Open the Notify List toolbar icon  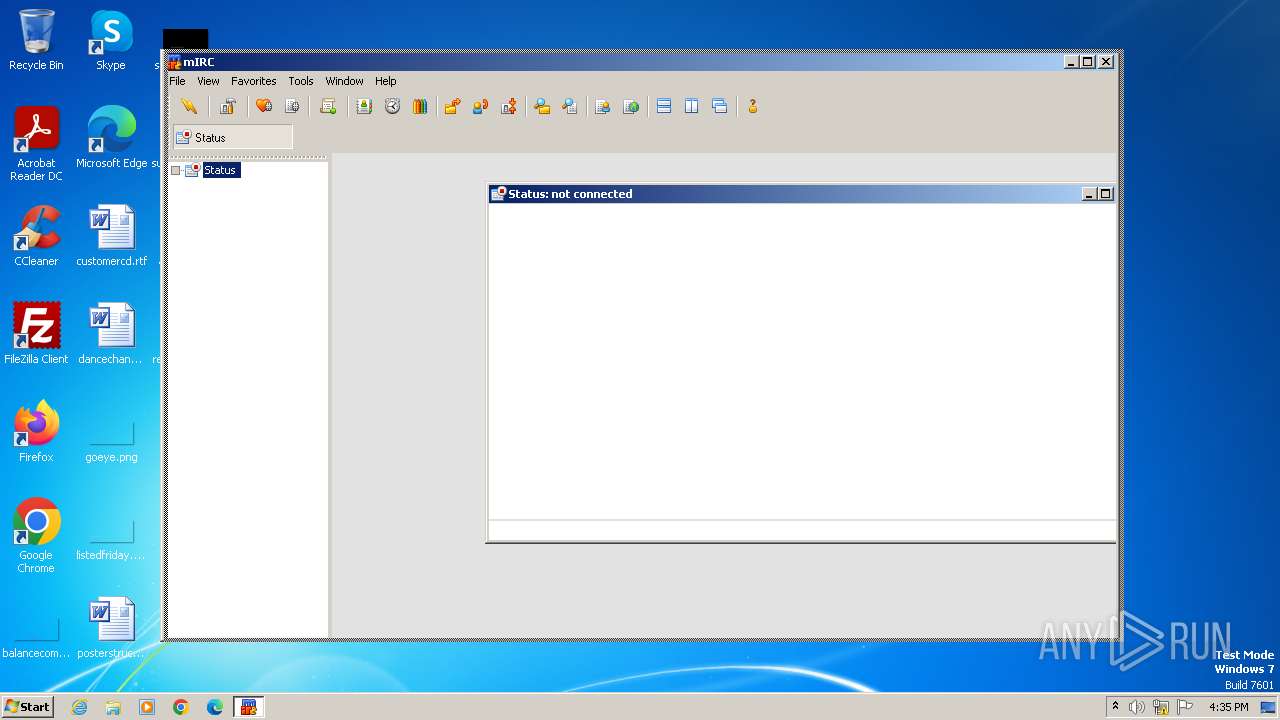603,106
